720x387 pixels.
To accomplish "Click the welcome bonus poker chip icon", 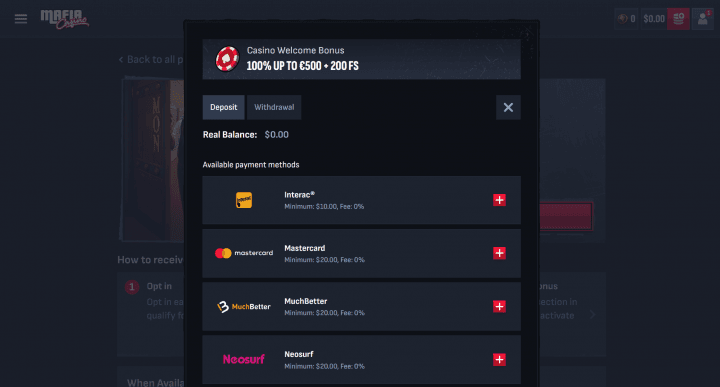I will [227, 59].
